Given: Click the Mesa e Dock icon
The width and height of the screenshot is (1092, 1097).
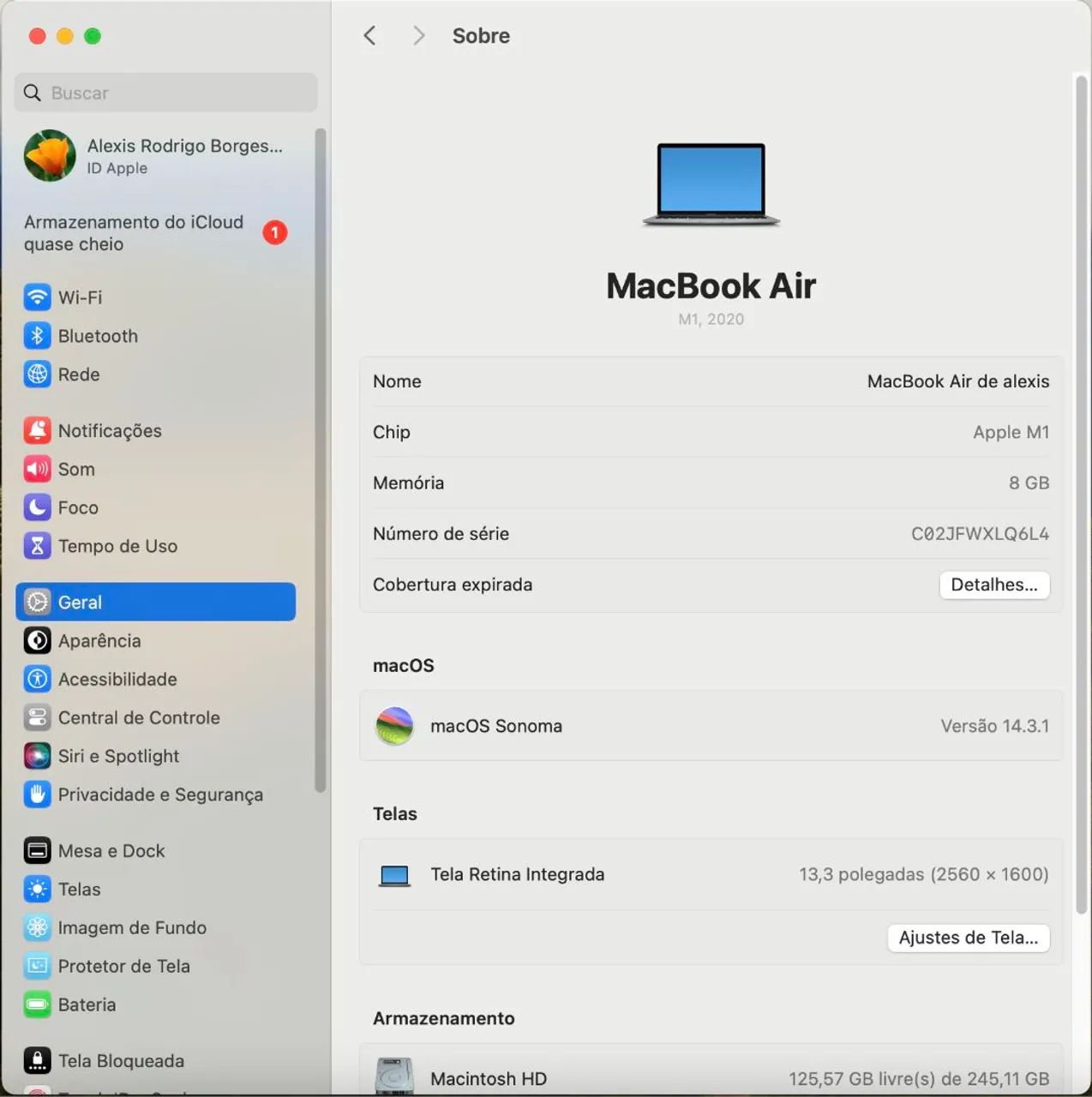Looking at the screenshot, I should (x=37, y=850).
